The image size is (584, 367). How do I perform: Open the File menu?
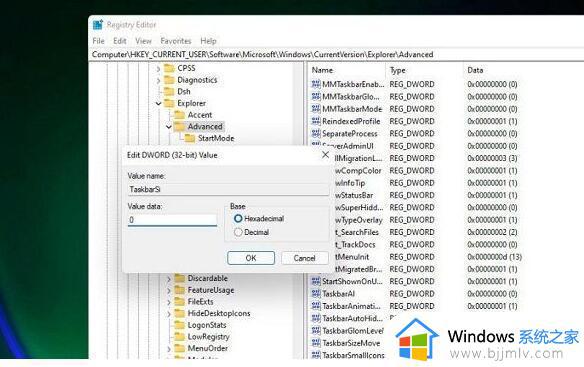tap(98, 41)
